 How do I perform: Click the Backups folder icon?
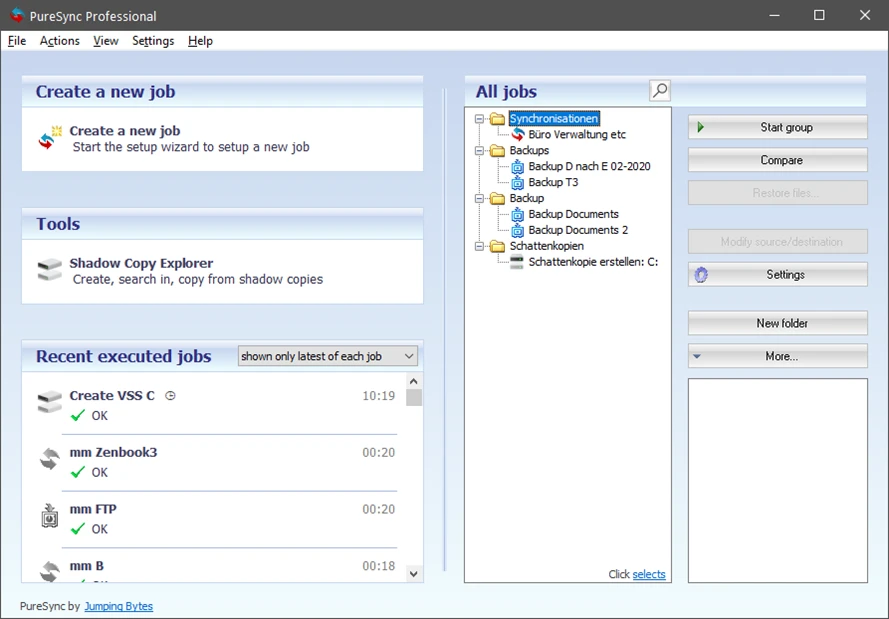(x=498, y=150)
